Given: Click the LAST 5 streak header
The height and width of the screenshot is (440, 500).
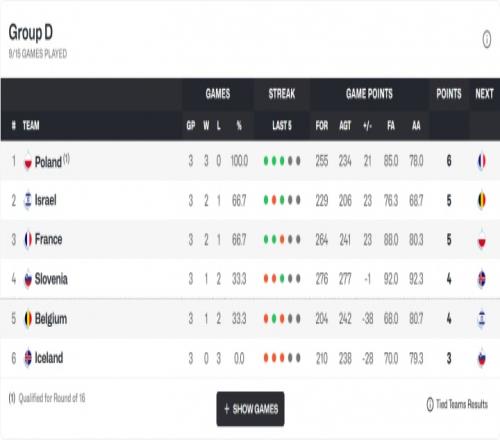Looking at the screenshot, I should [x=282, y=126].
